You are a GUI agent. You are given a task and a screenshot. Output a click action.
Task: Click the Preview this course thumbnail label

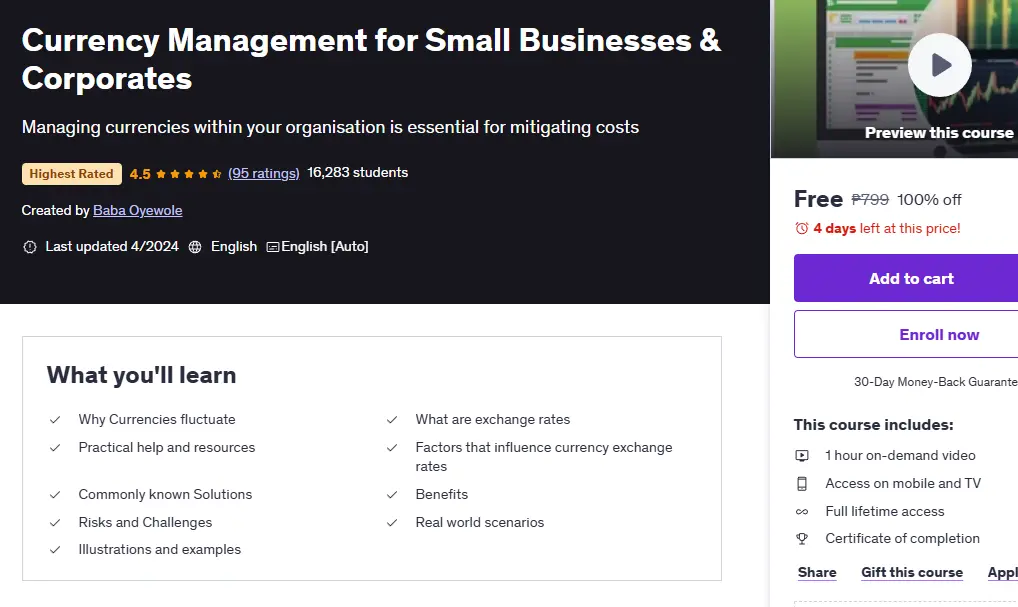coord(939,133)
